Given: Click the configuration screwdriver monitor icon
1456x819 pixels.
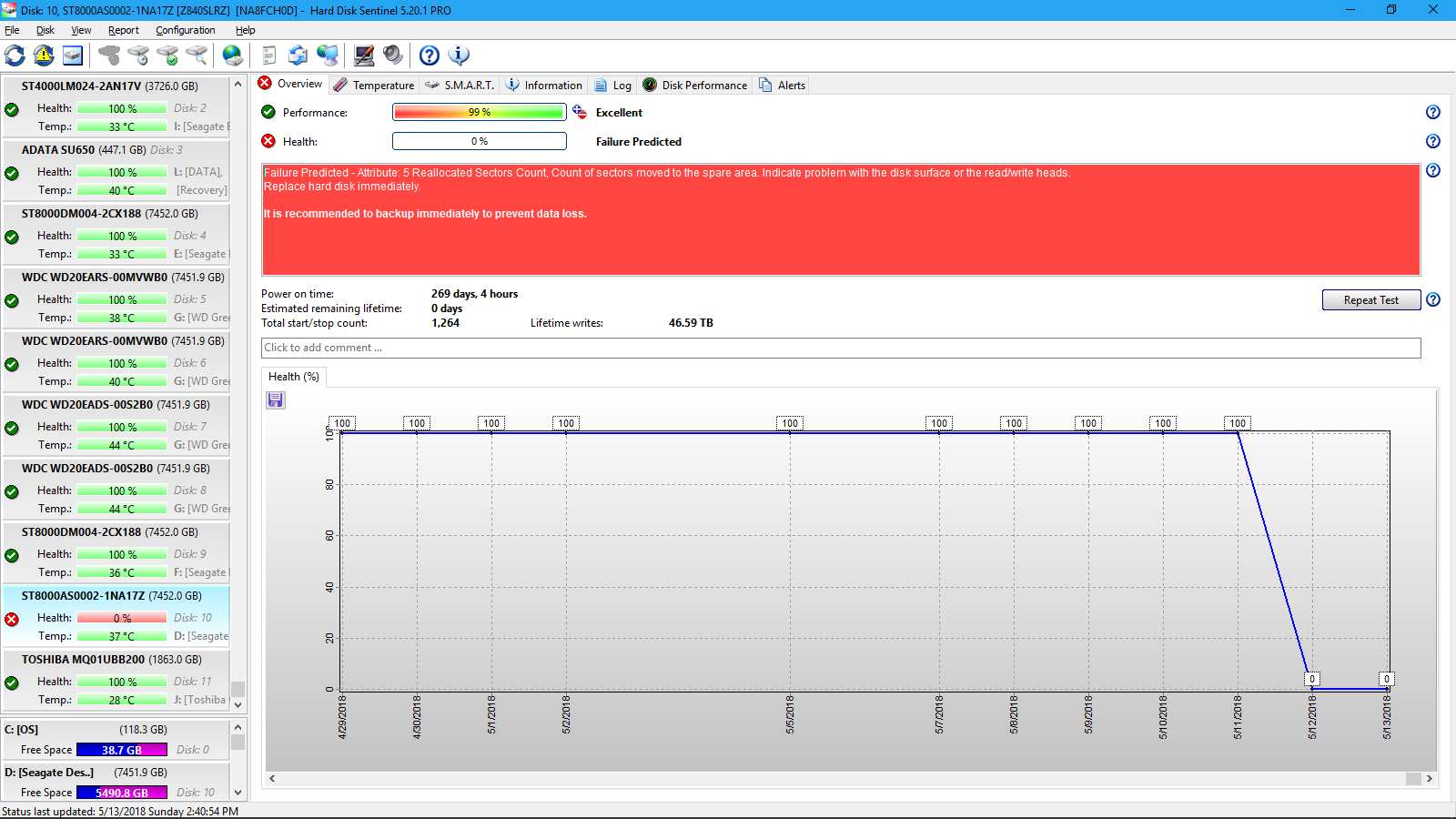Looking at the screenshot, I should (x=364, y=56).
